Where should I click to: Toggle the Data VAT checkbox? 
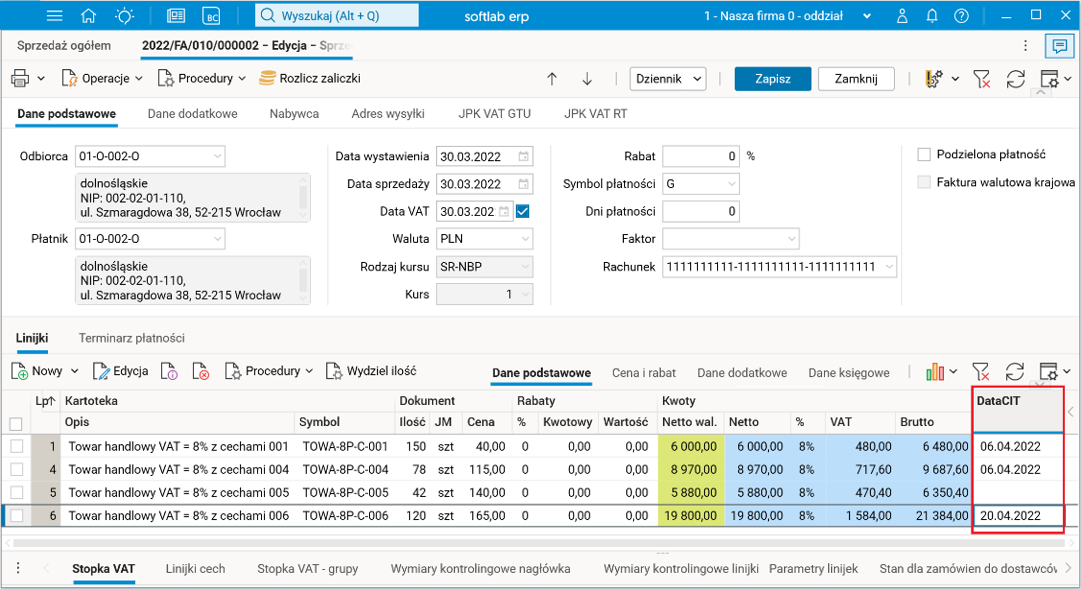pyautogui.click(x=523, y=211)
